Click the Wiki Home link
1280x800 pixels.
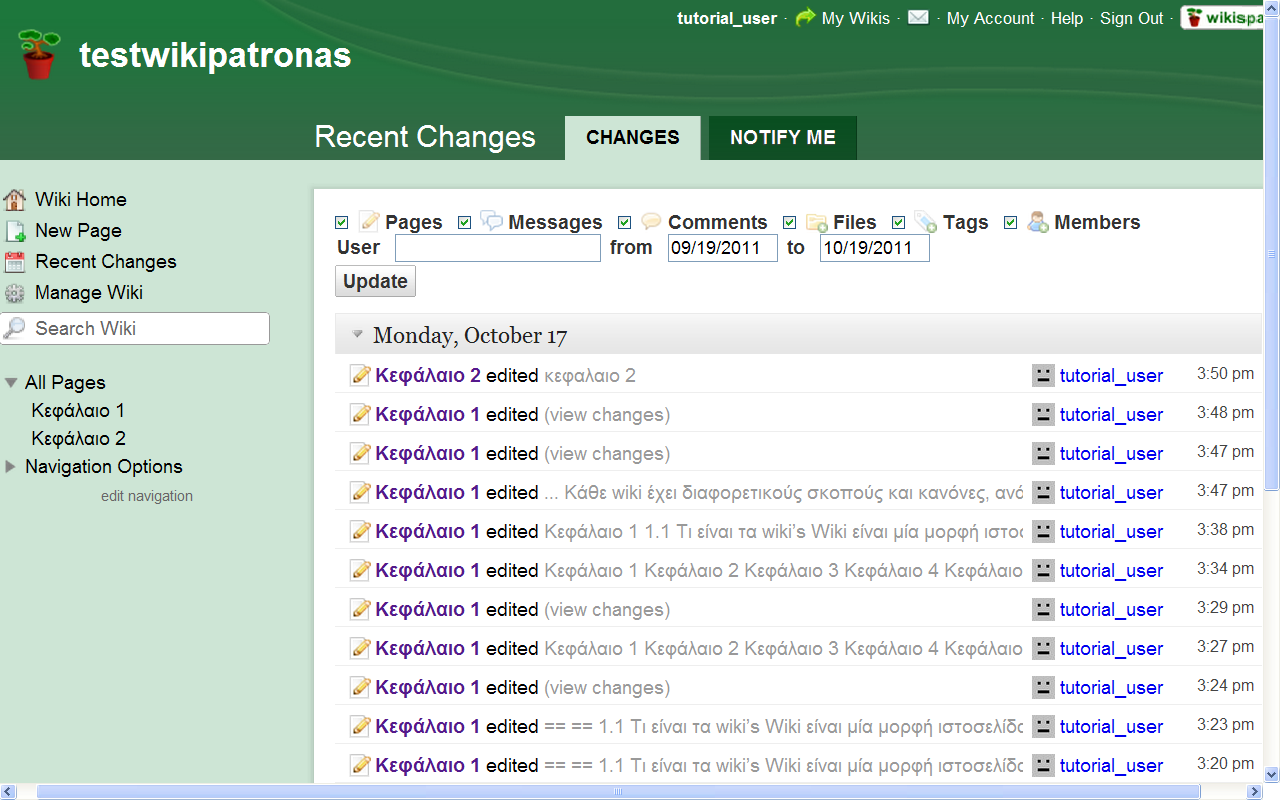coord(81,199)
